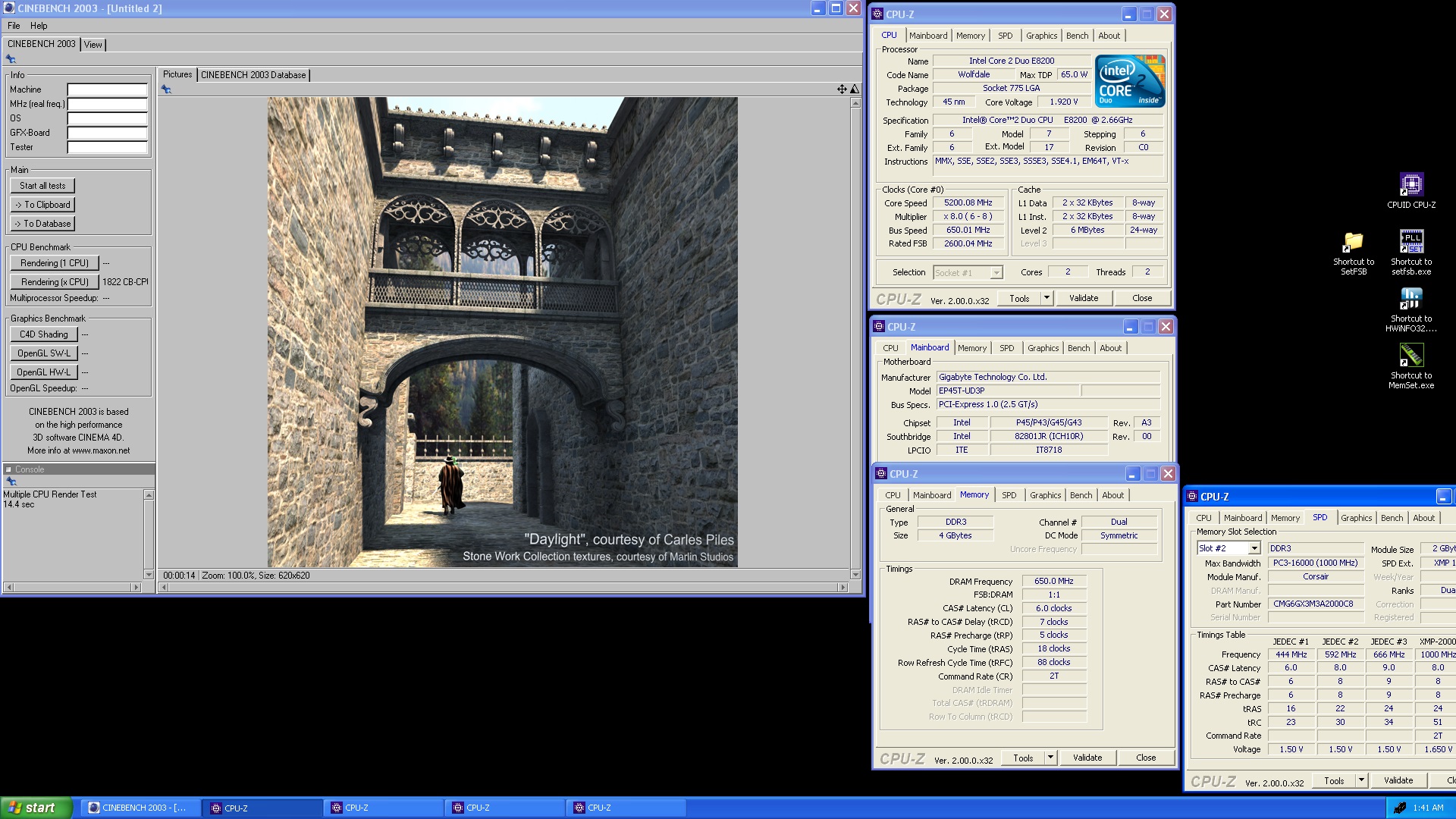Click the 650.0 MHz DRAM Frequency value
Image resolution: width=1456 pixels, height=819 pixels.
(x=1053, y=581)
